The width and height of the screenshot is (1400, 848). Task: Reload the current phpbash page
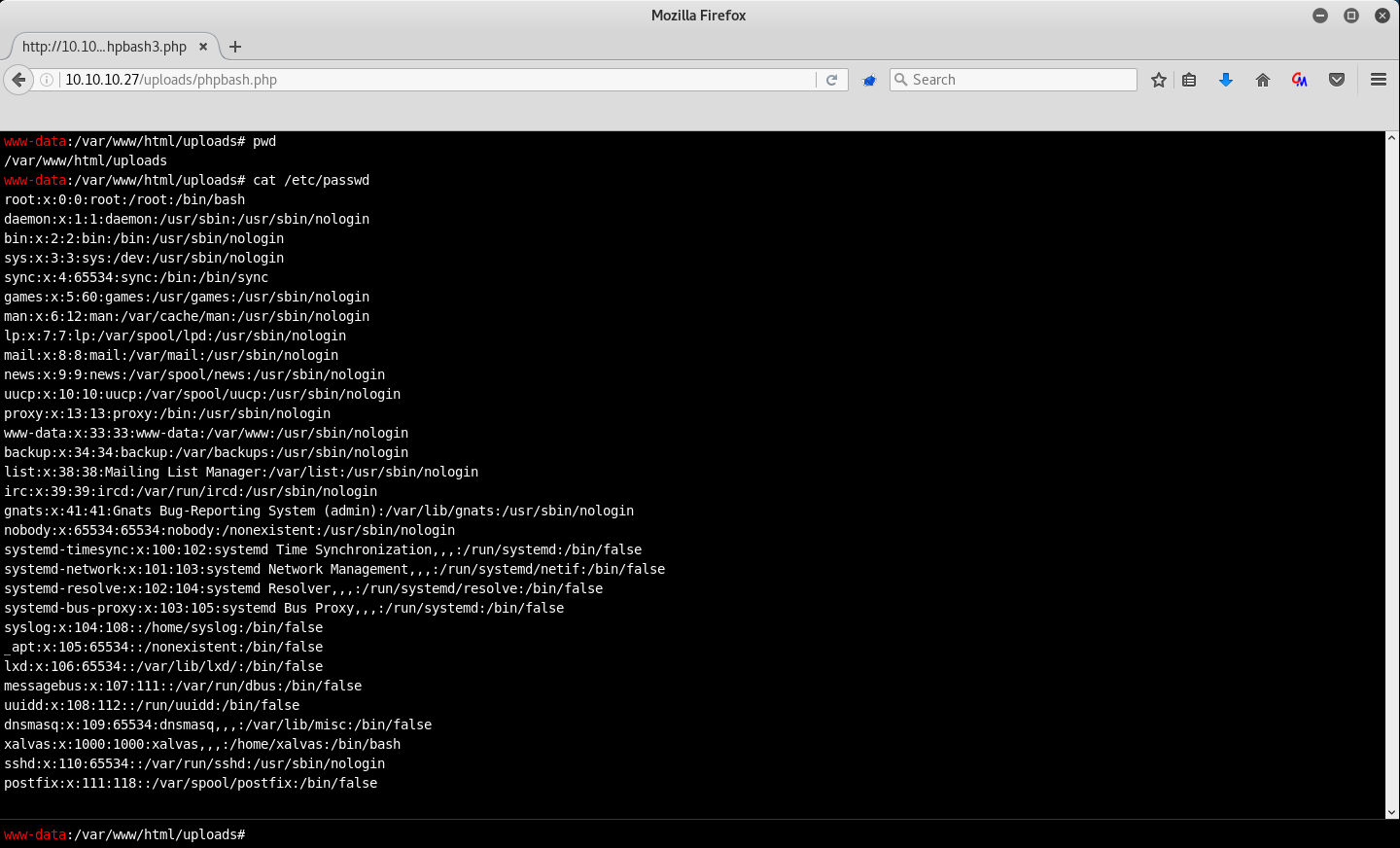click(832, 80)
